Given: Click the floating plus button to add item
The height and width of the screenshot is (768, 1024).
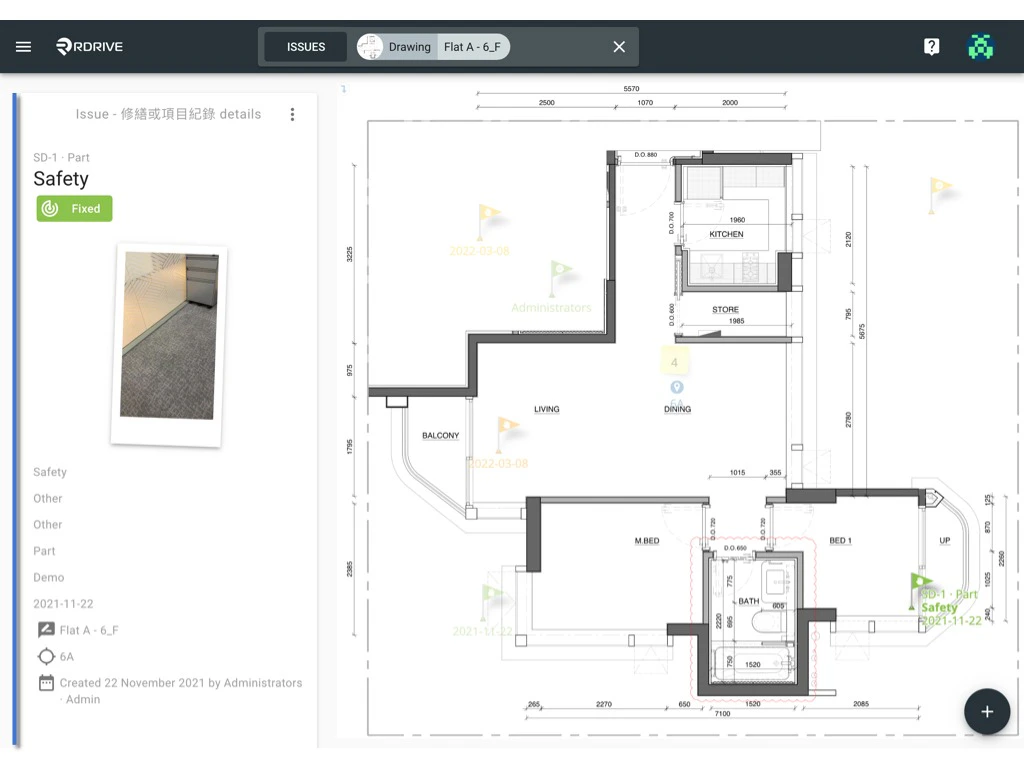Looking at the screenshot, I should tap(986, 711).
